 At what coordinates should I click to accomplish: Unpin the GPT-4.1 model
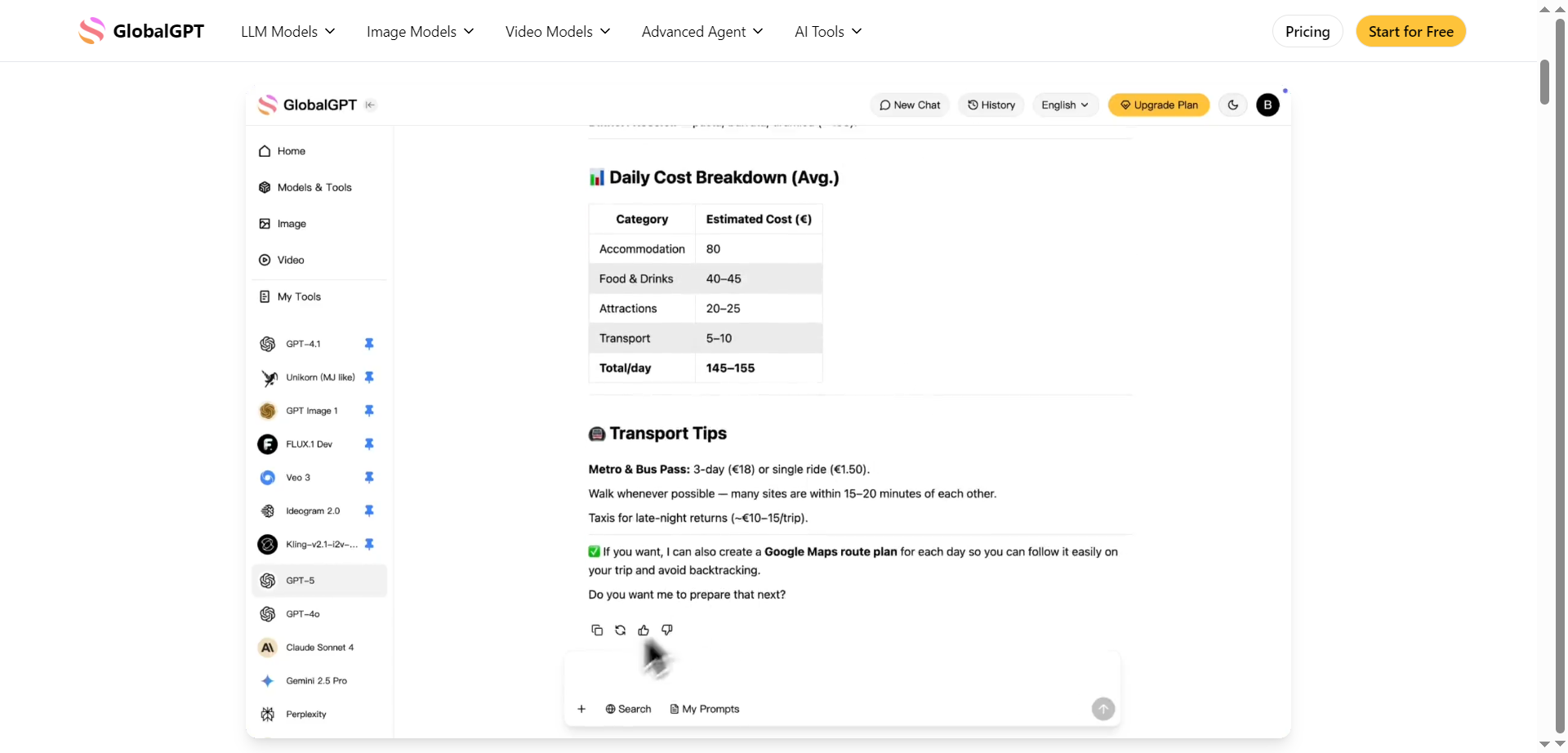point(369,344)
